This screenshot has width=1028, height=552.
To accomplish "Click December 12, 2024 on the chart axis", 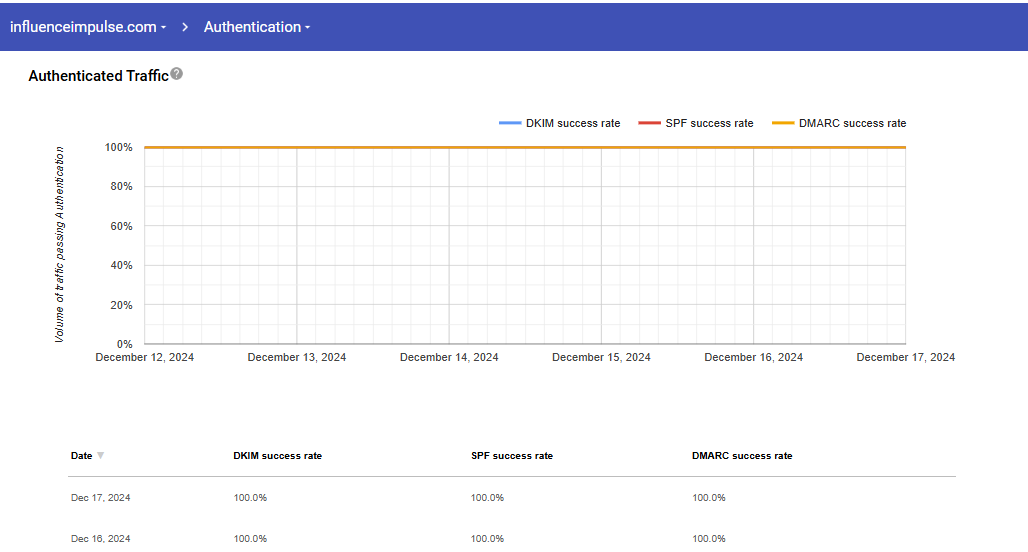I will [145, 358].
